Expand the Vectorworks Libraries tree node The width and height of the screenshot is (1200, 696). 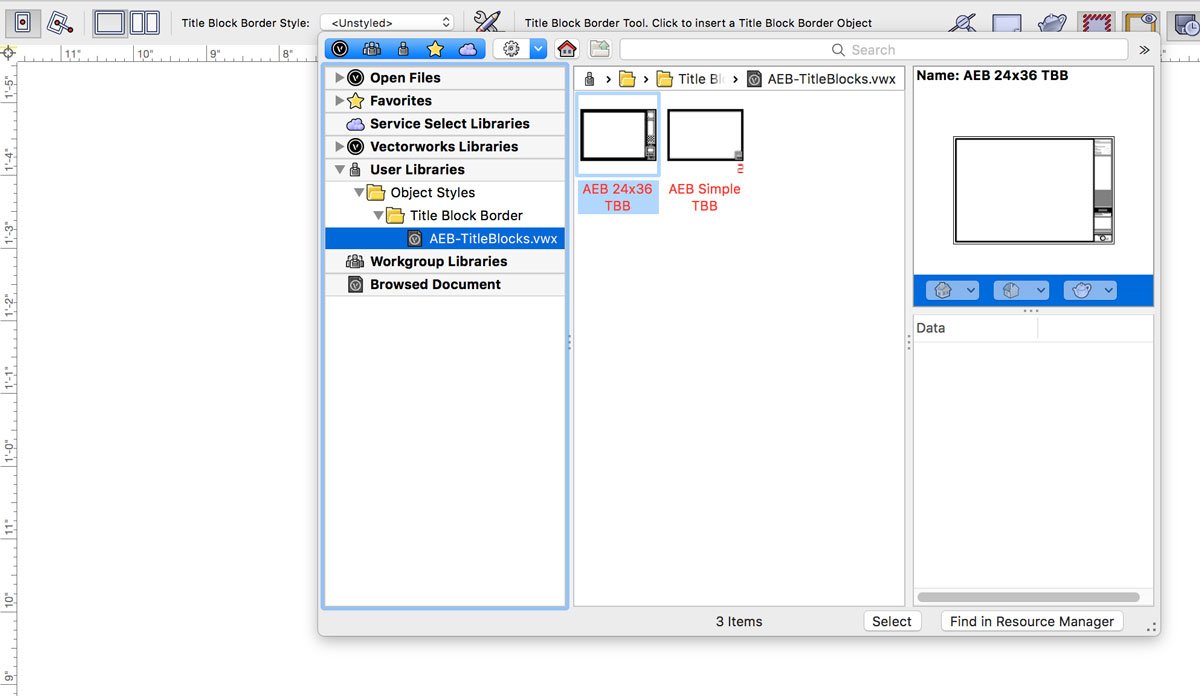[340, 147]
